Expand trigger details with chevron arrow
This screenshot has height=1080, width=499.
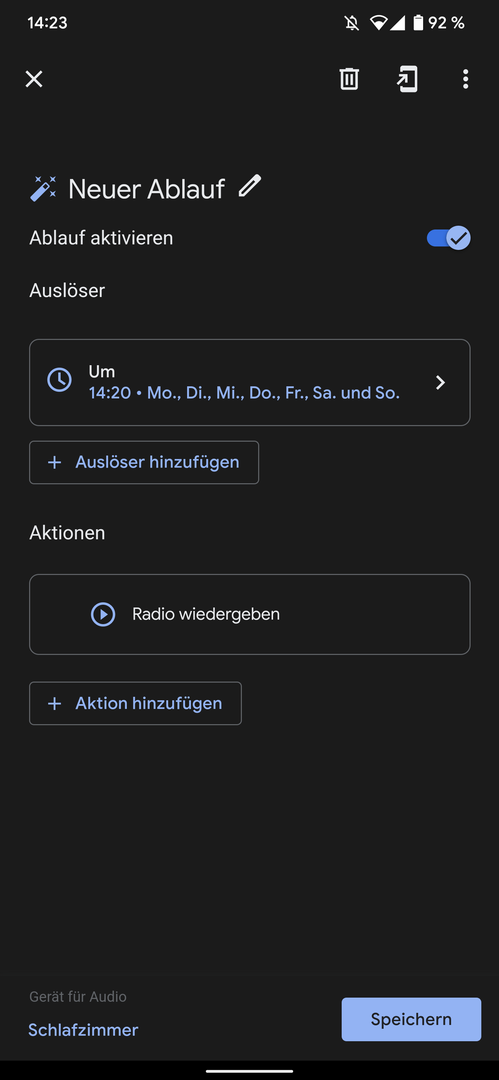click(x=440, y=382)
